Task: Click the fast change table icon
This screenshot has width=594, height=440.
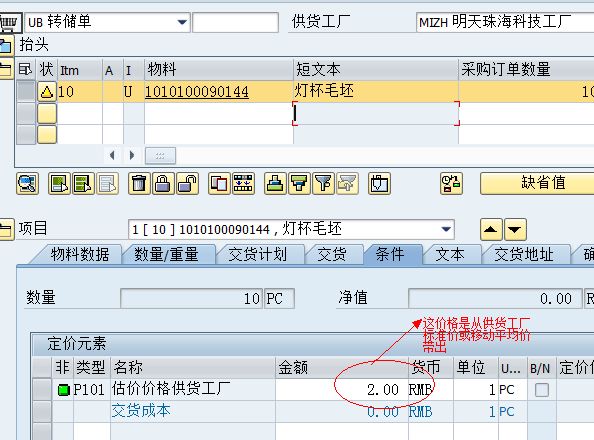Action: click(243, 184)
